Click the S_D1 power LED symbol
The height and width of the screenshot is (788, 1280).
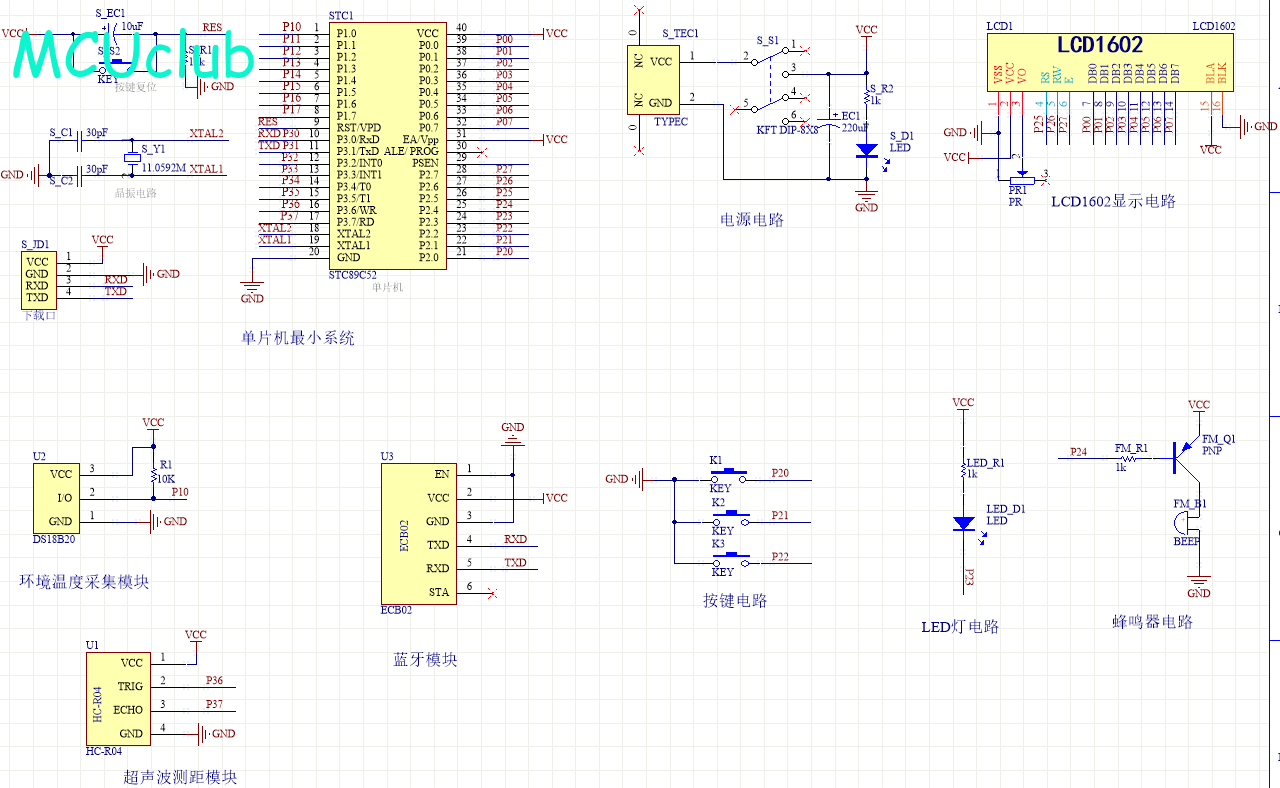point(867,150)
